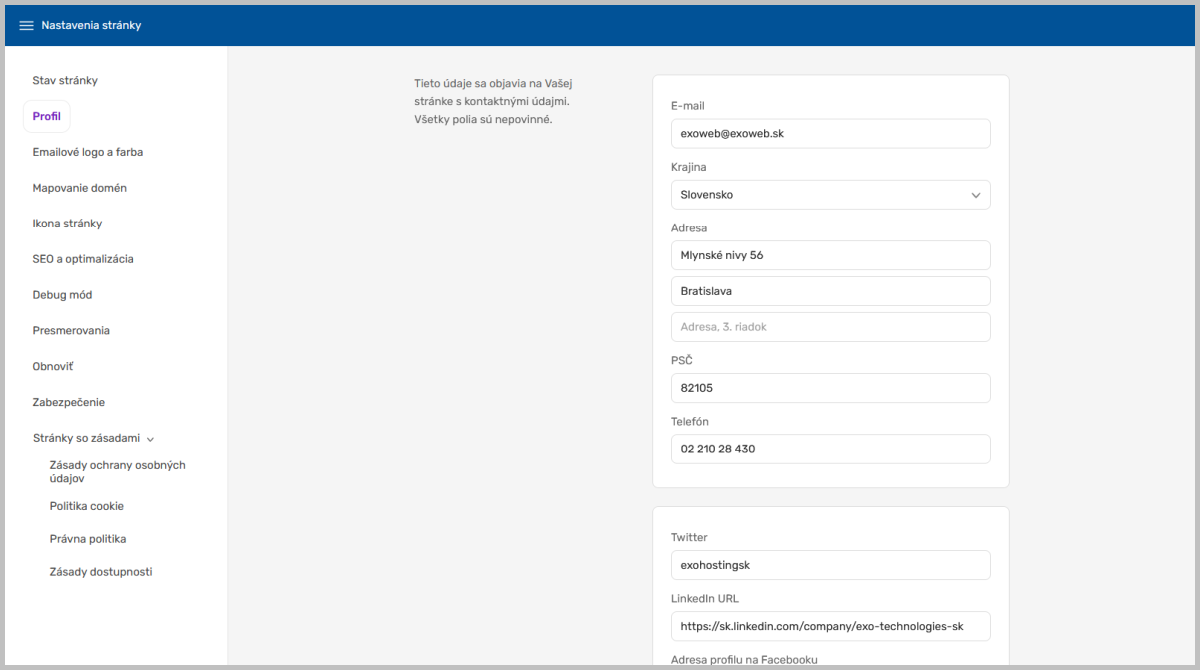Select Obnoviť in sidebar
Viewport: 1200px width, 670px height.
tap(53, 366)
